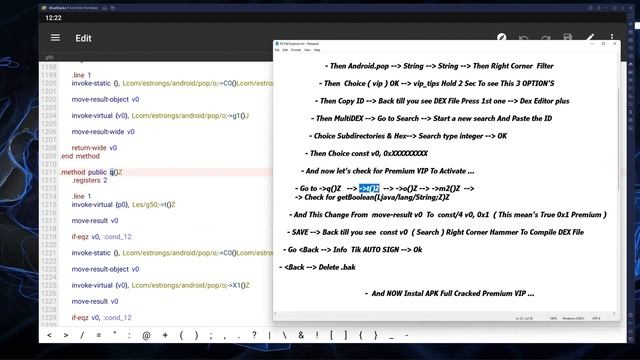Insert the '+' symbol from the shortcut bar
640x360 pixels.
(x=165, y=335)
